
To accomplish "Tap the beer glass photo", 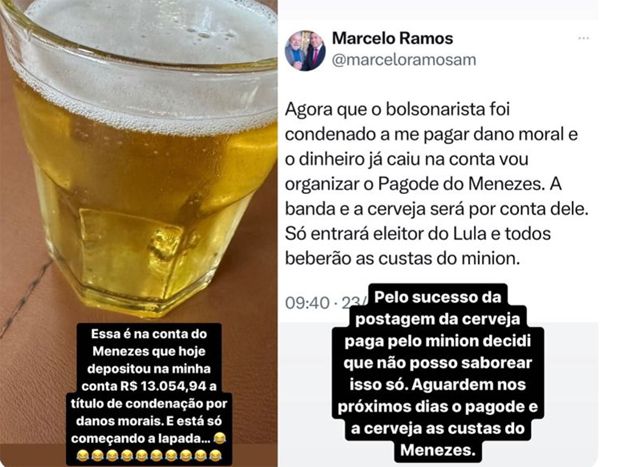I will 138,158.
